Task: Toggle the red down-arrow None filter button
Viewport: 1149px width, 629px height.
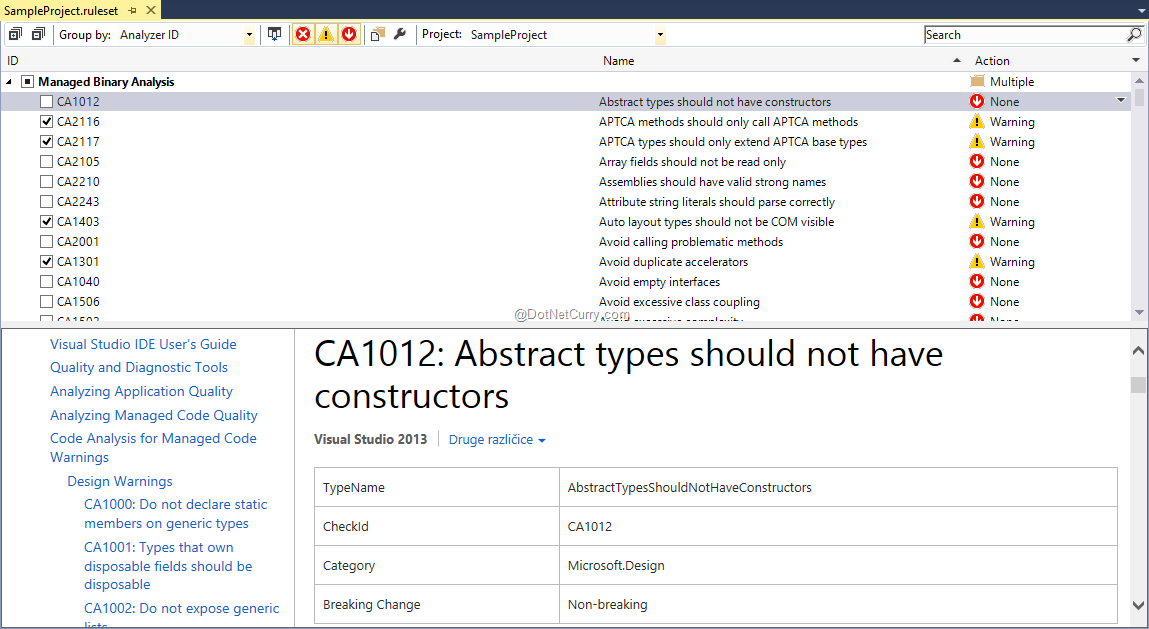Action: tap(349, 34)
